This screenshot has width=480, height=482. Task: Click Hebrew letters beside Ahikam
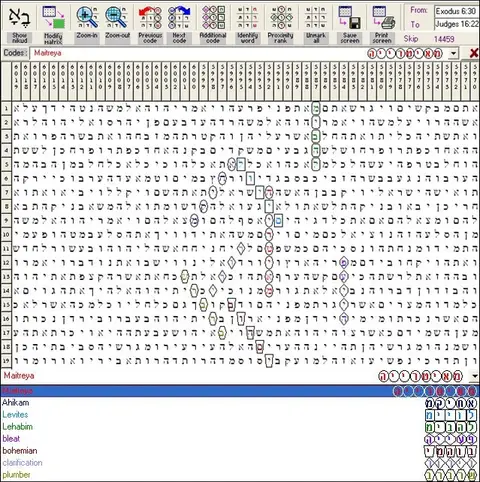(x=451, y=404)
